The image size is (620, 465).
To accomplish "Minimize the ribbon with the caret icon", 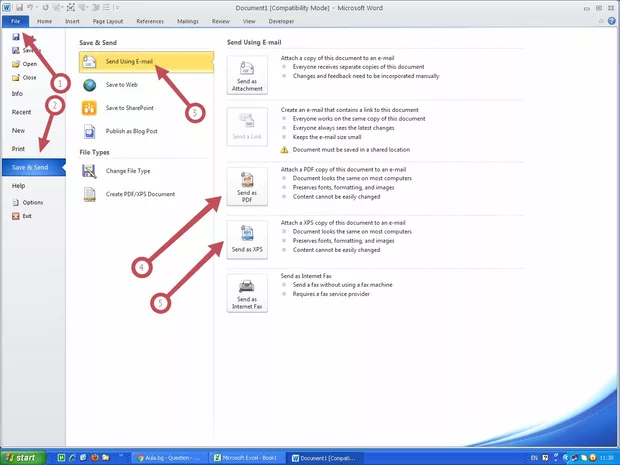I will point(601,21).
